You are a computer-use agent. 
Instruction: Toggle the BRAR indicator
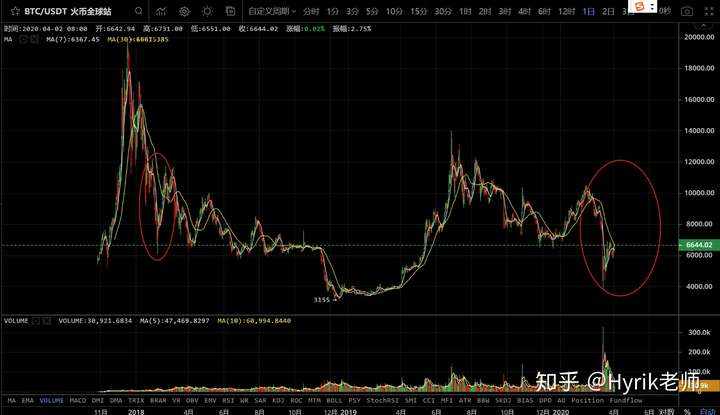point(158,400)
